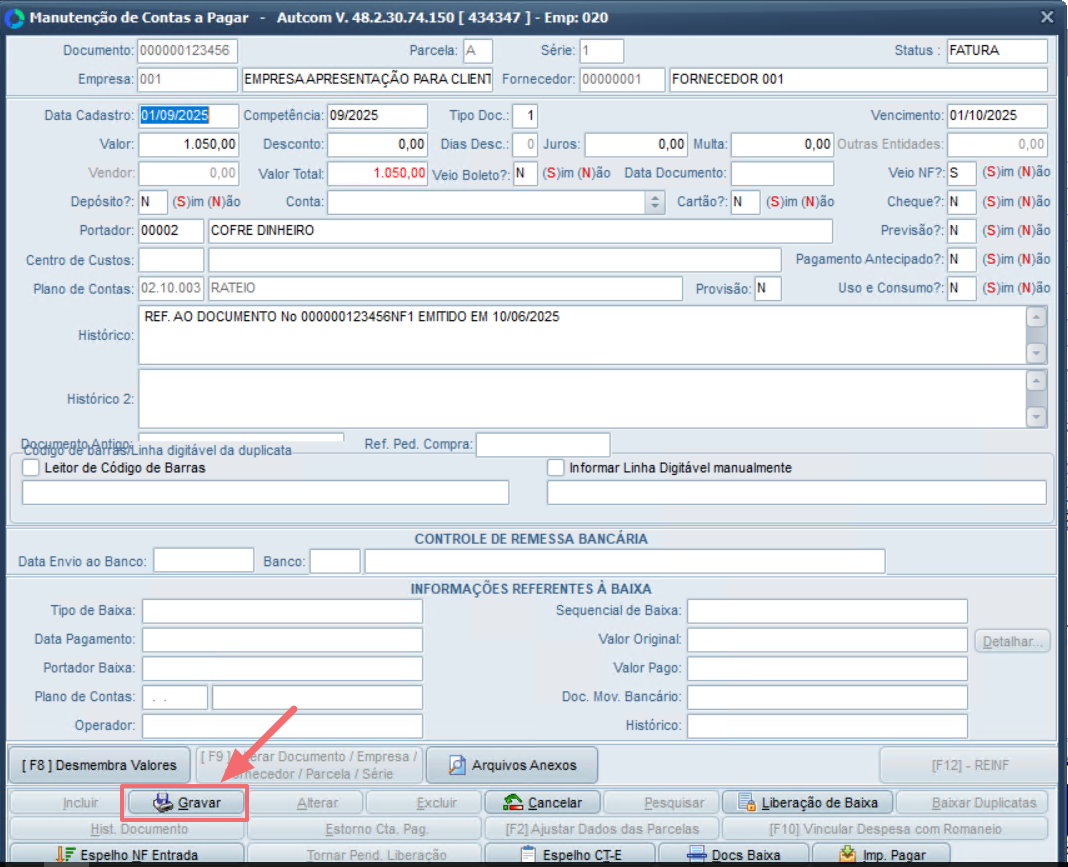1068x867 pixels.
Task: Click Histórico scrollbar up arrow
Action: (1036, 317)
